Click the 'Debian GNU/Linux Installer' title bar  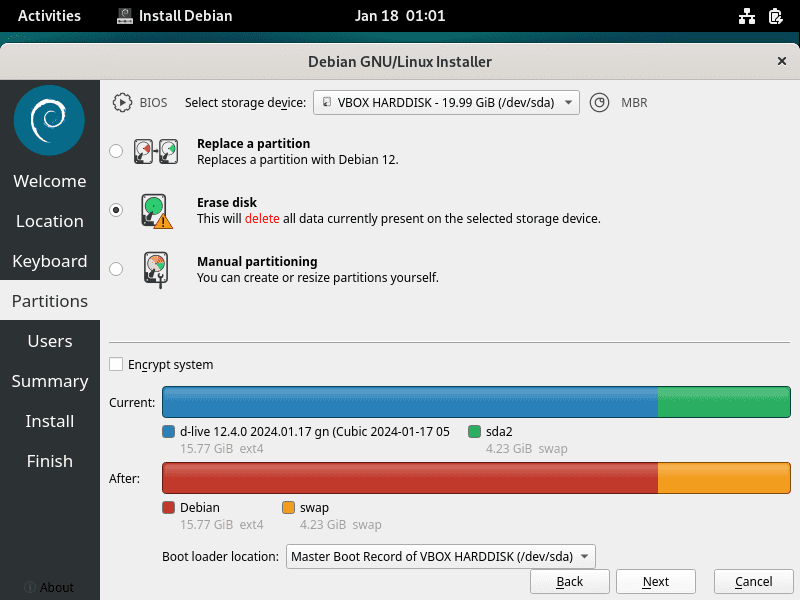[400, 62]
